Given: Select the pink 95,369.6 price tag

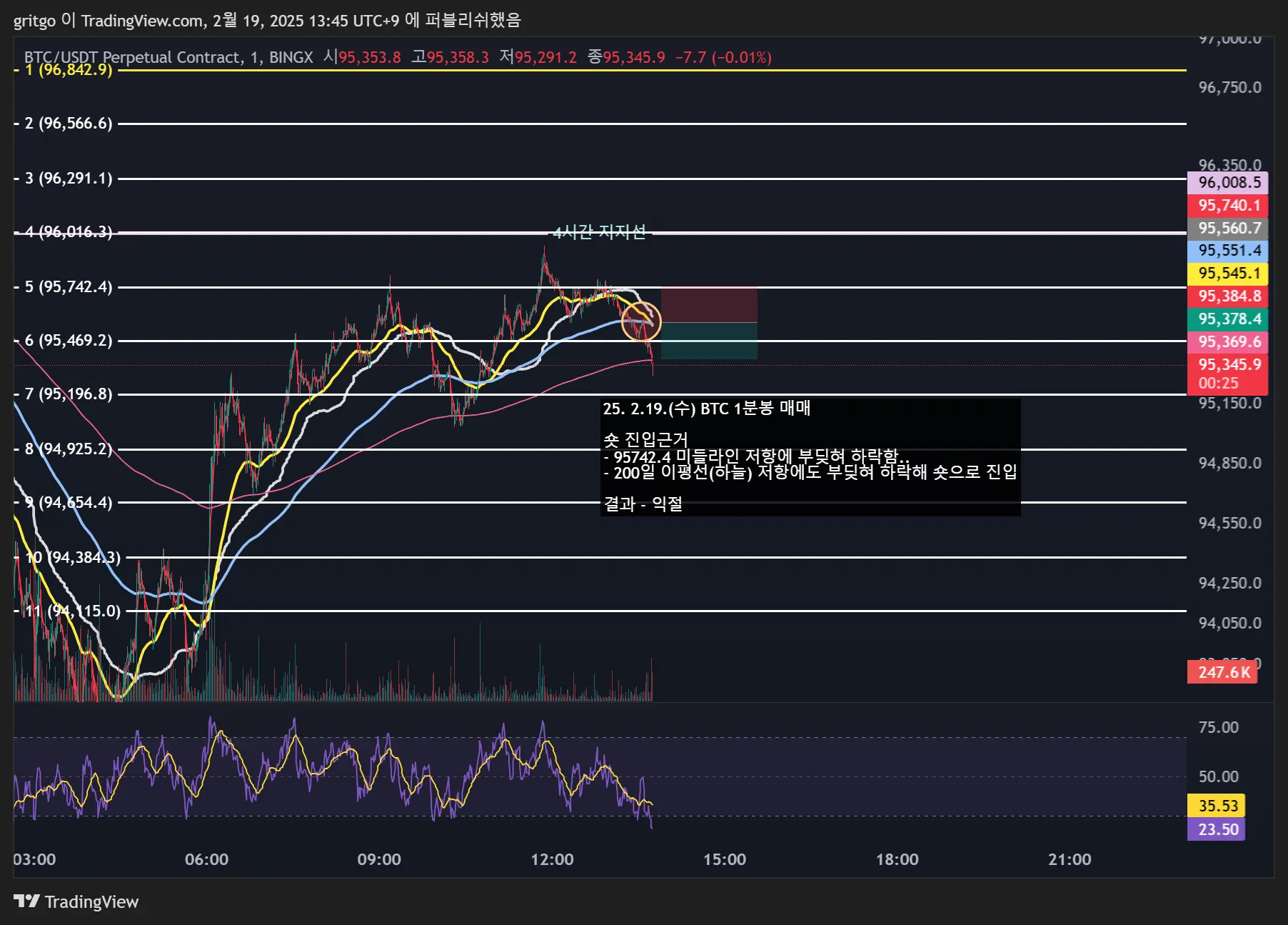Looking at the screenshot, I should point(1227,342).
